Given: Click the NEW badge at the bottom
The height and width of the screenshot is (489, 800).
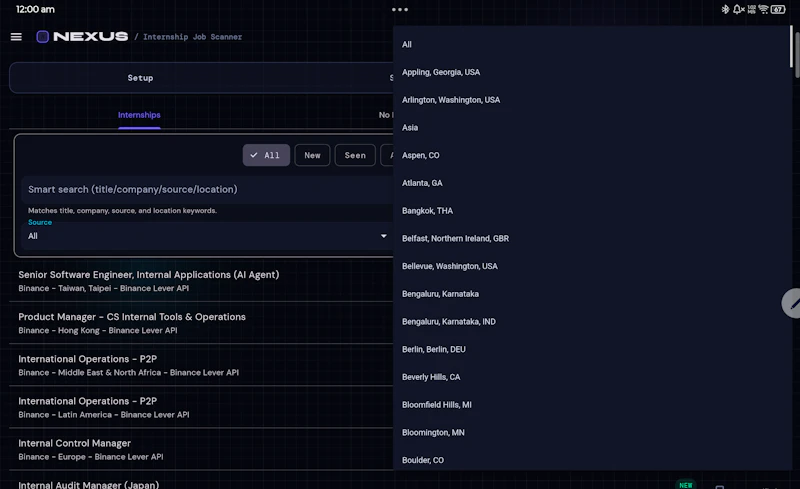Looking at the screenshot, I should tap(686, 485).
